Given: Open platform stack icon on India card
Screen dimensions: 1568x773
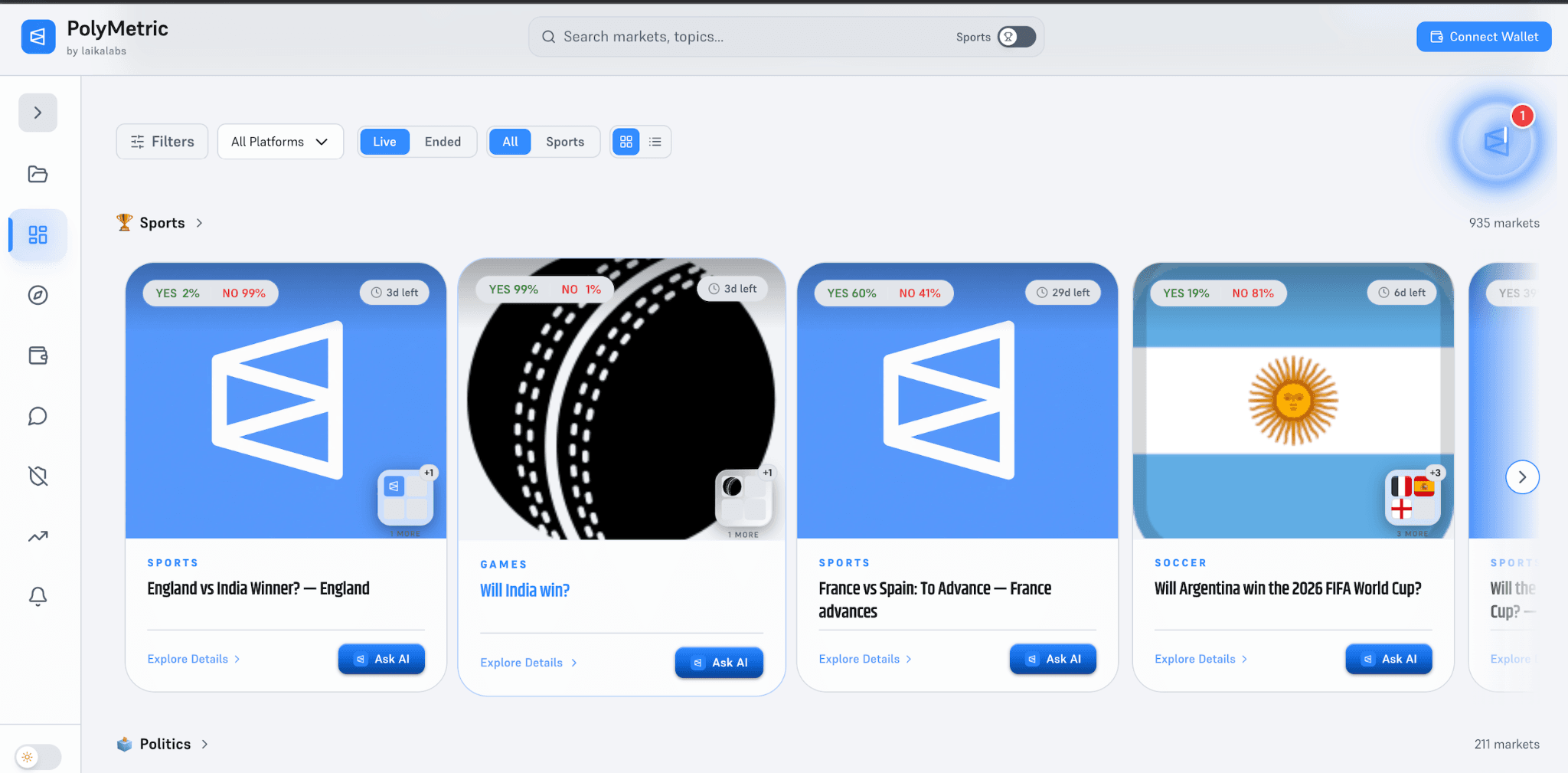Looking at the screenshot, I should (x=743, y=498).
